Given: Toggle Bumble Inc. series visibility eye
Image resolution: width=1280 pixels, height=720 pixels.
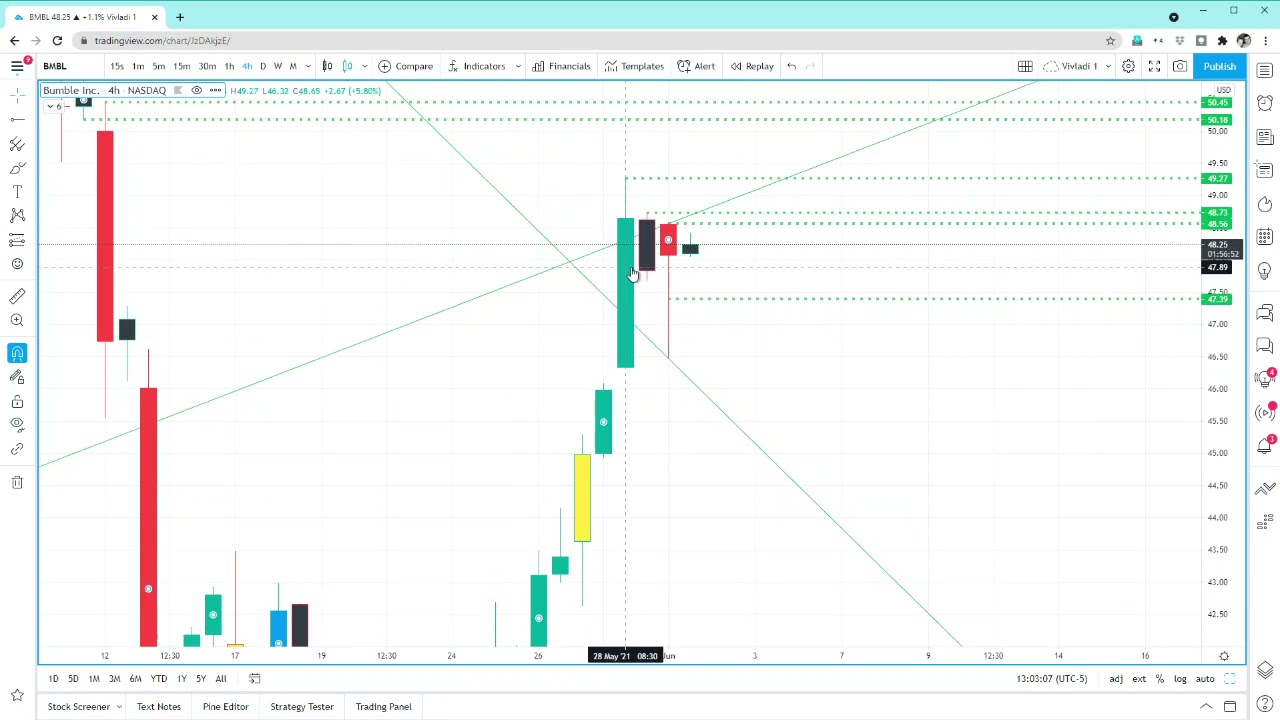Looking at the screenshot, I should tap(196, 91).
